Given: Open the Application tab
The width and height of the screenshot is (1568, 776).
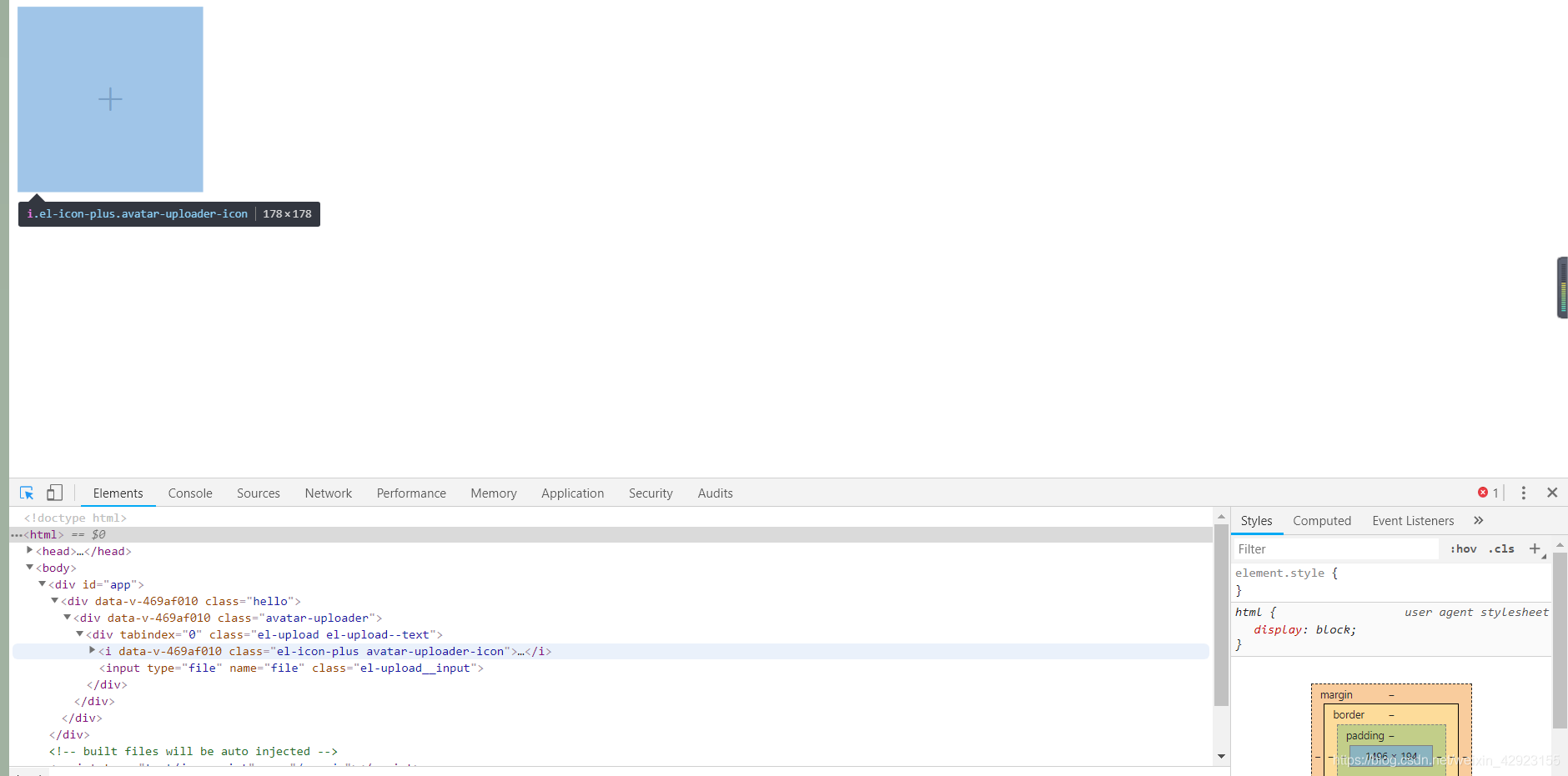Looking at the screenshot, I should [573, 493].
